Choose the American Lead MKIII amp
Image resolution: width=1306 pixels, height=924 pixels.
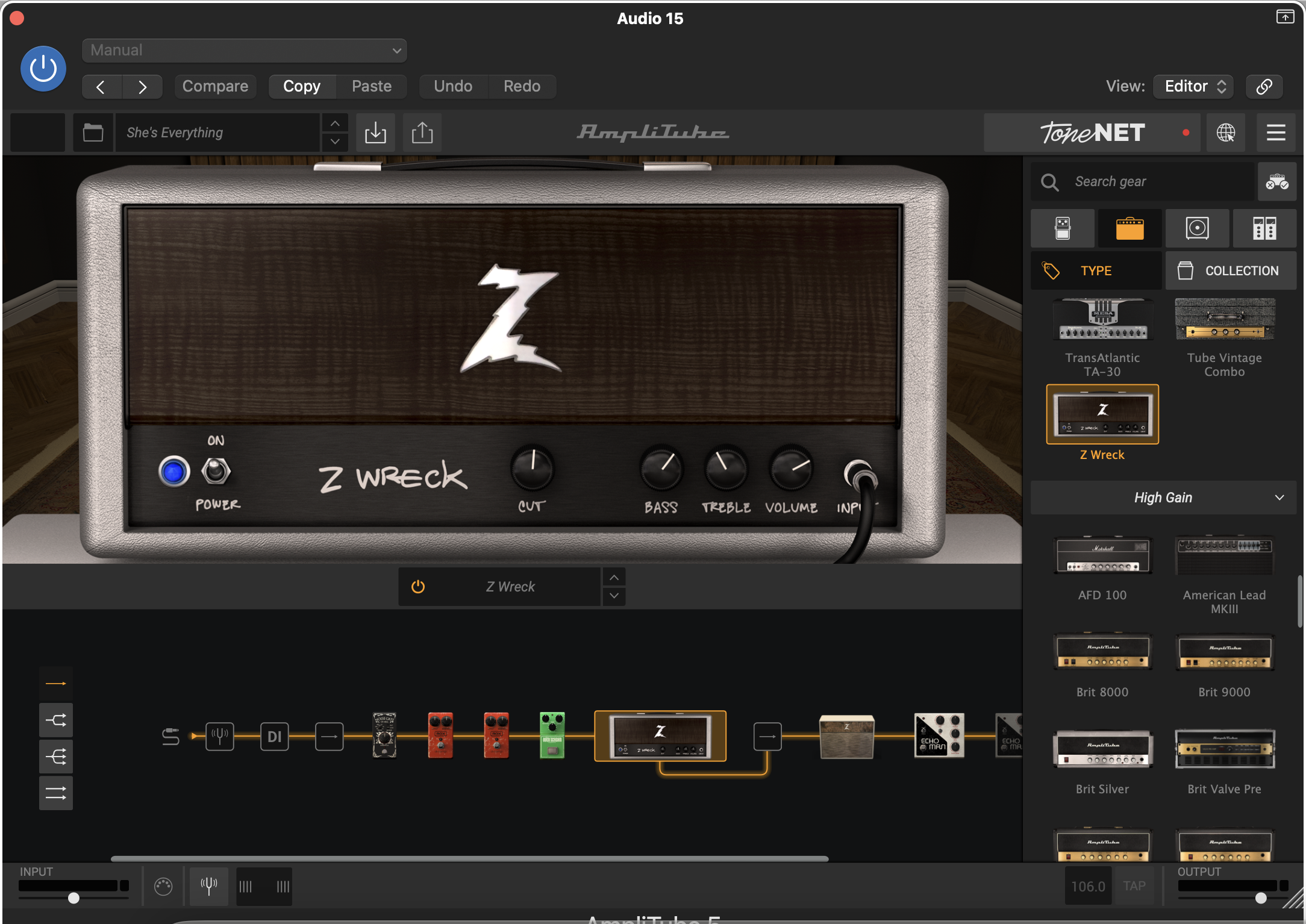pyautogui.click(x=1224, y=575)
